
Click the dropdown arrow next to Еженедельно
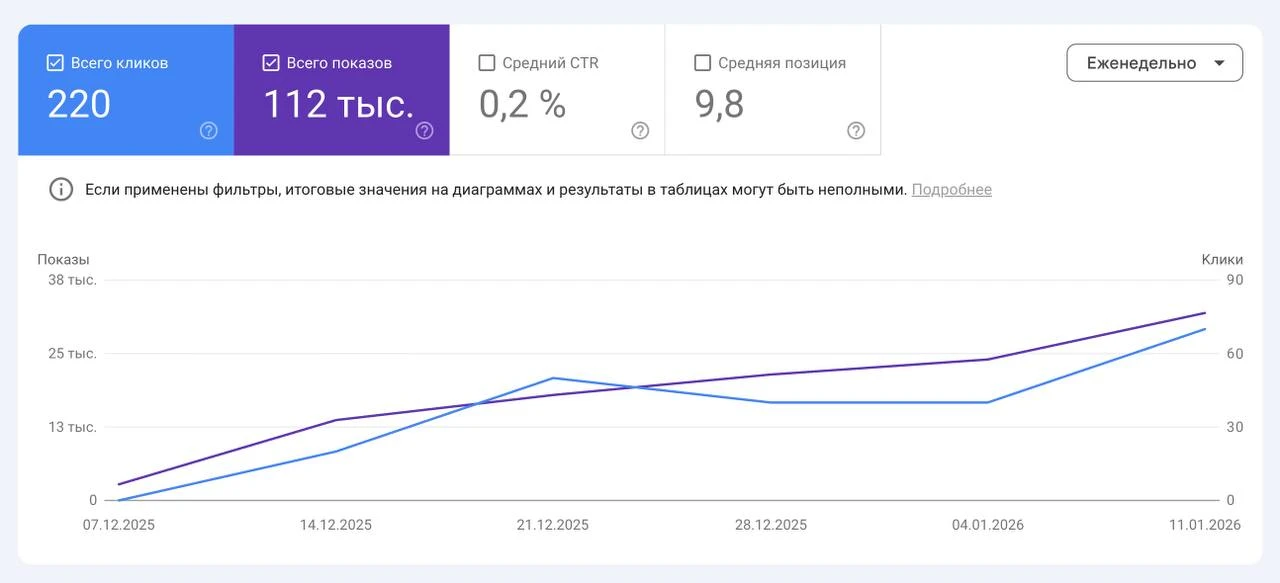click(x=1220, y=62)
